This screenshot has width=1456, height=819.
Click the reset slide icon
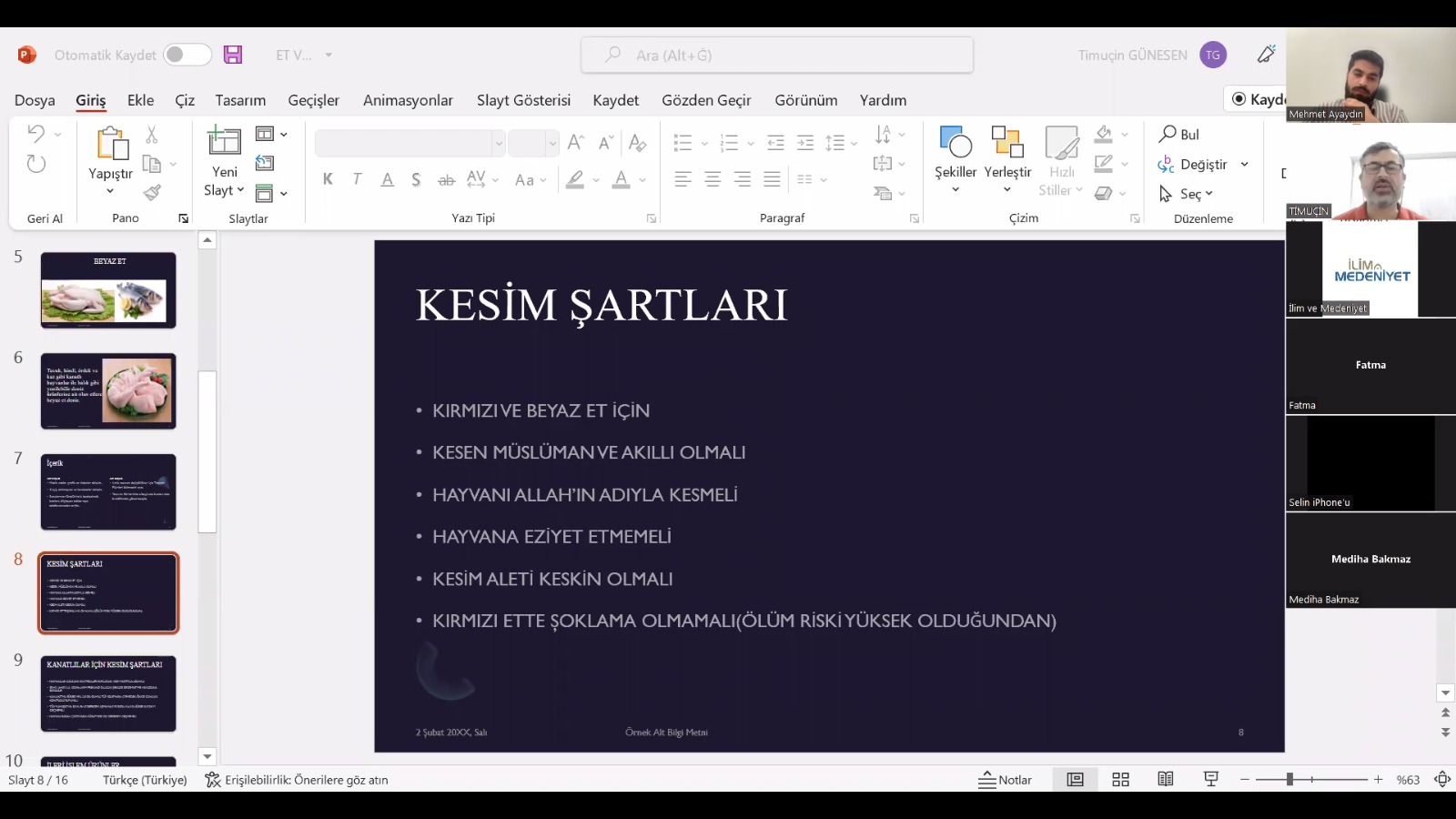point(265,163)
